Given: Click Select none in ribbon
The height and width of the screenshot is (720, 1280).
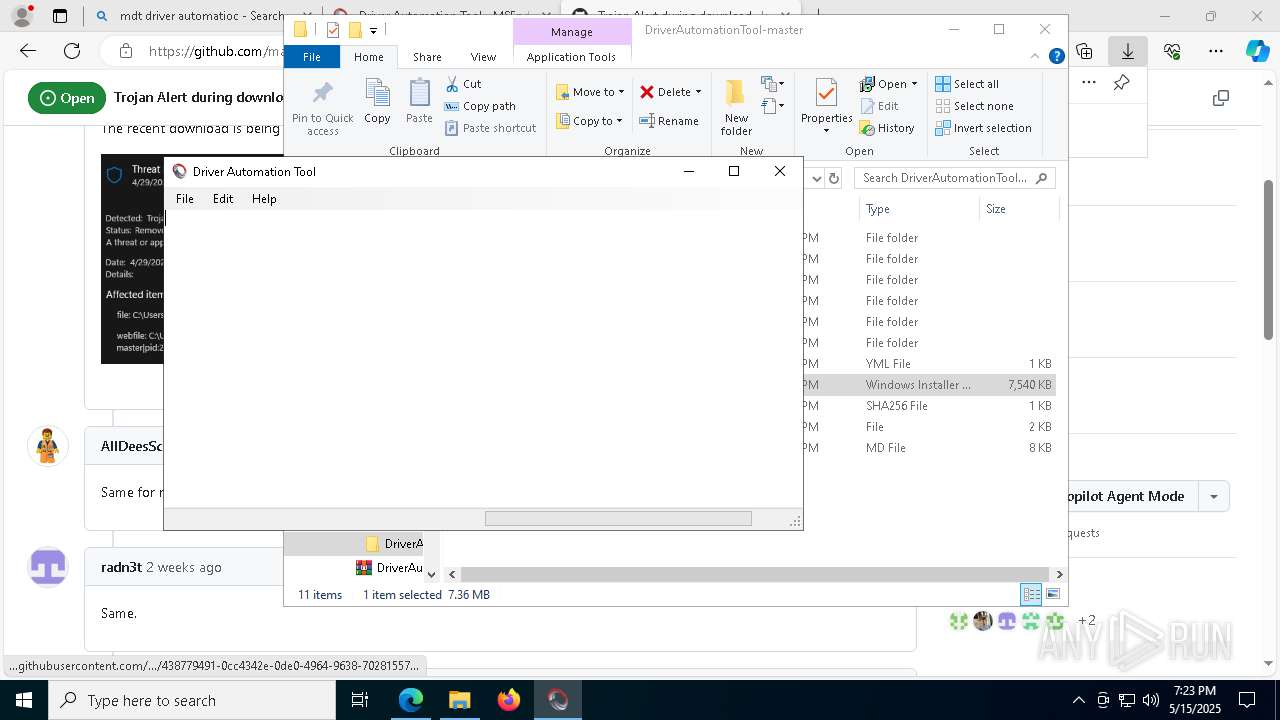Looking at the screenshot, I should (974, 106).
